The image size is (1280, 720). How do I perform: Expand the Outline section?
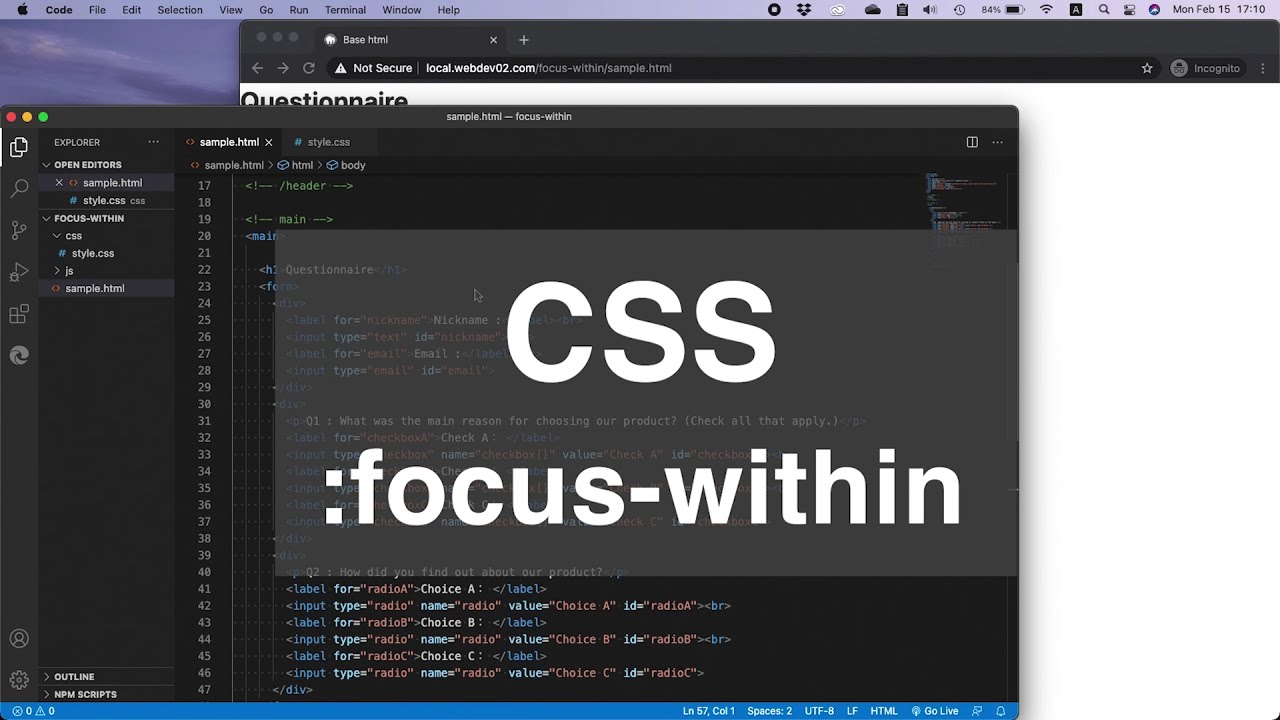[x=74, y=677]
